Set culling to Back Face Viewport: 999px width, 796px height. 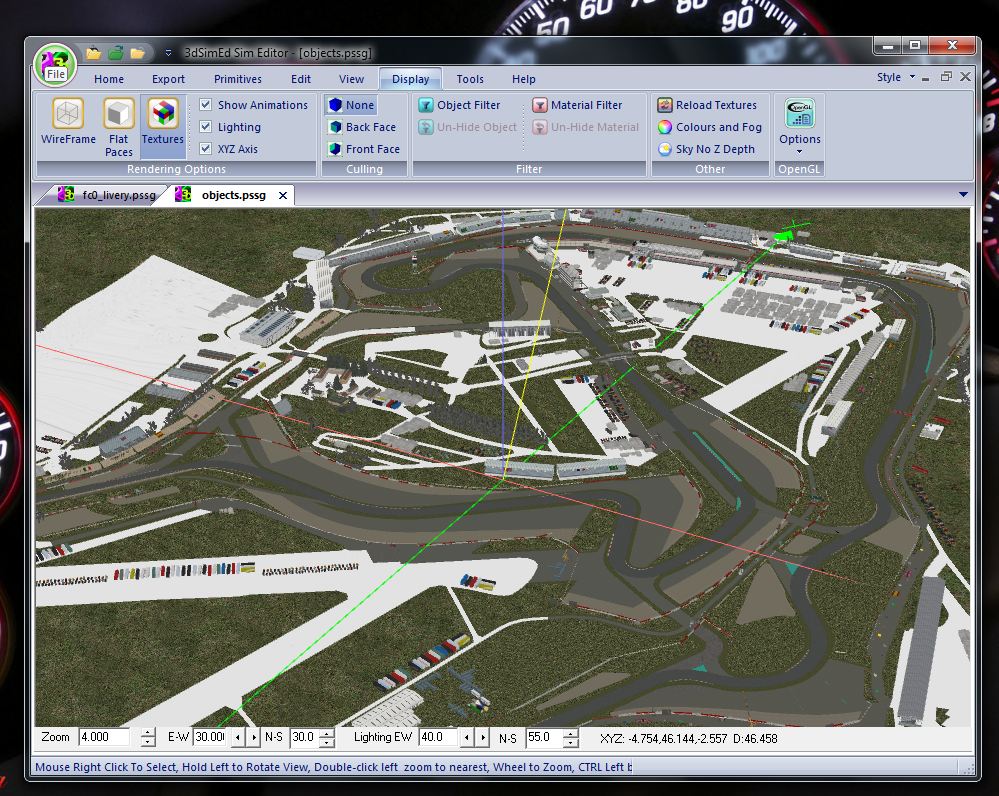[362, 127]
